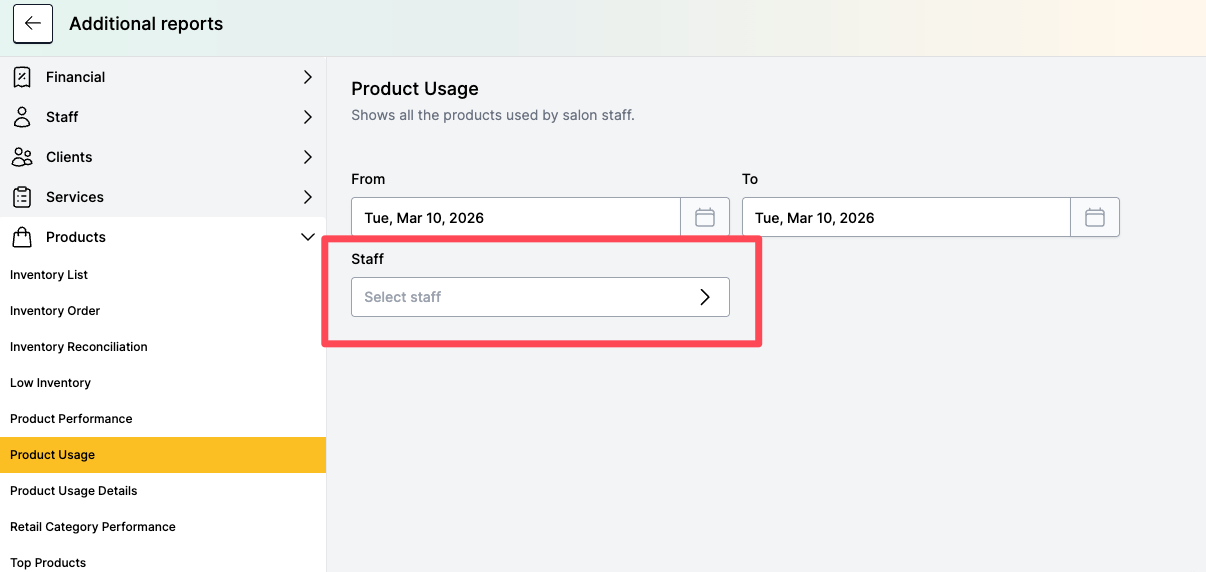Screen dimensions: 1206x572
Task: Expand the Staff reports chevron
Action: point(307,117)
